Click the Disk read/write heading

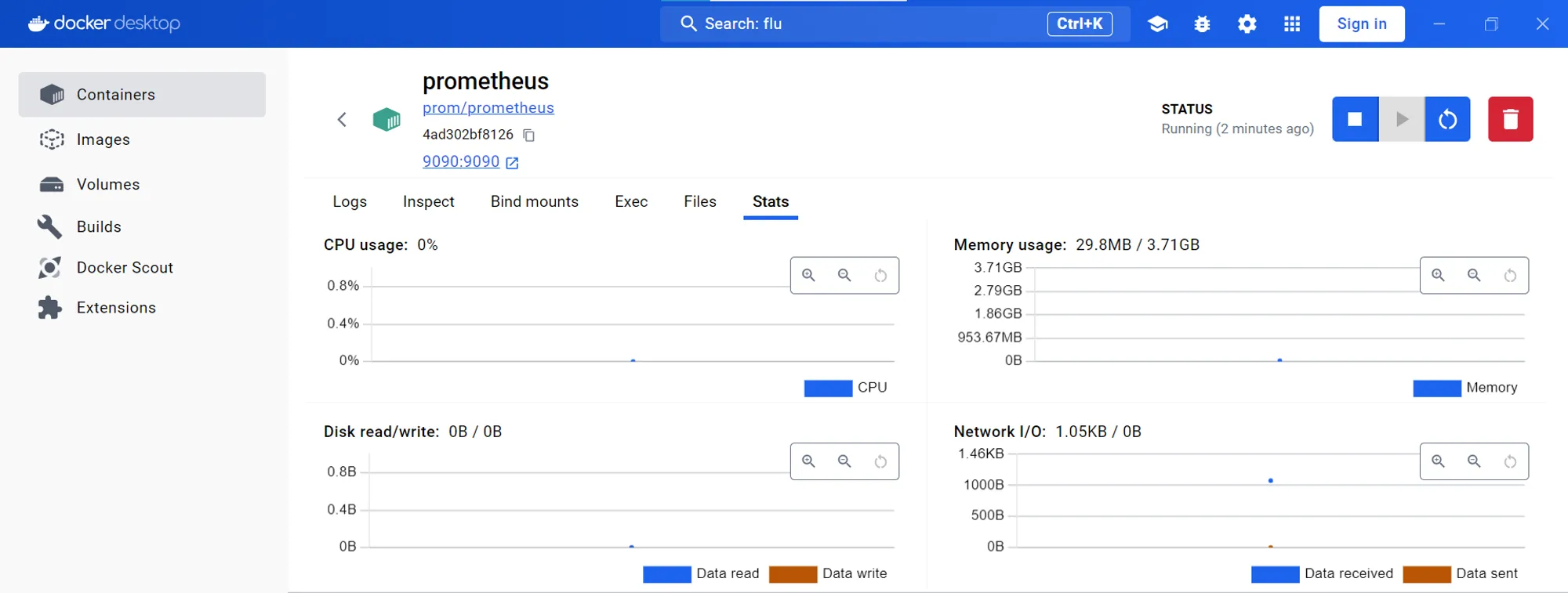[x=381, y=432]
